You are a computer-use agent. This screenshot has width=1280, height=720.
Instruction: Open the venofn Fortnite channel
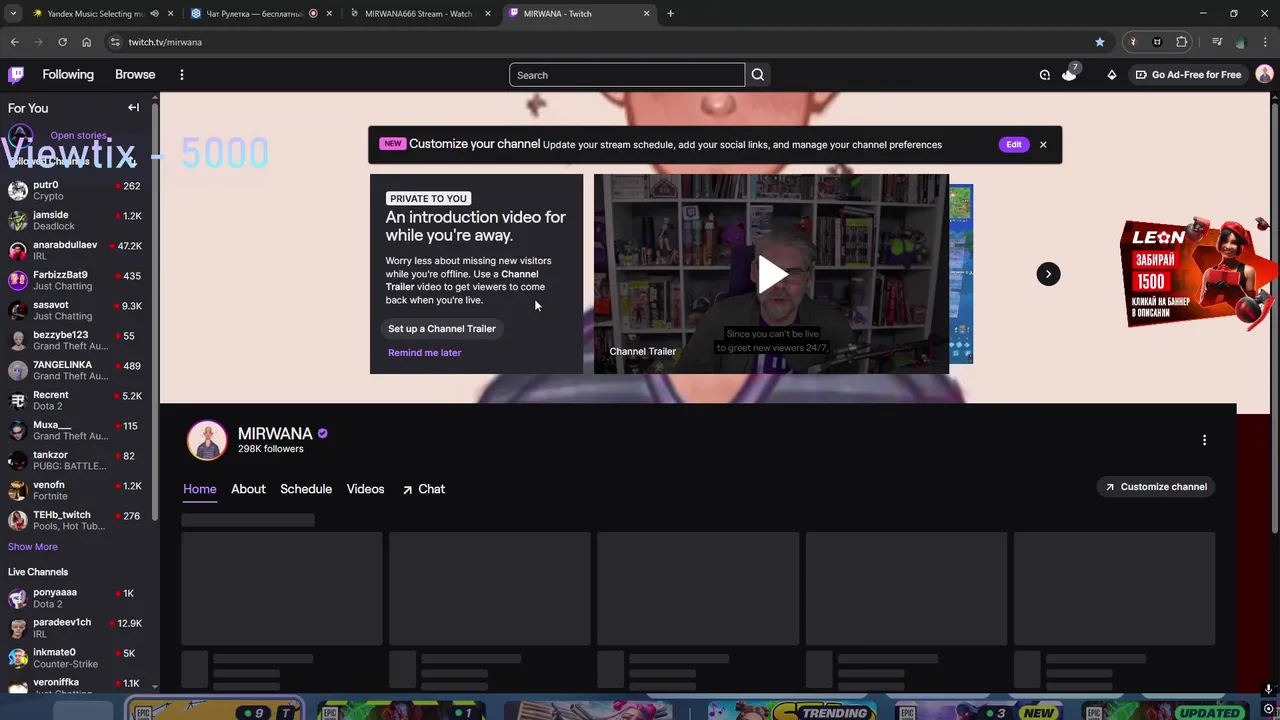(x=75, y=490)
